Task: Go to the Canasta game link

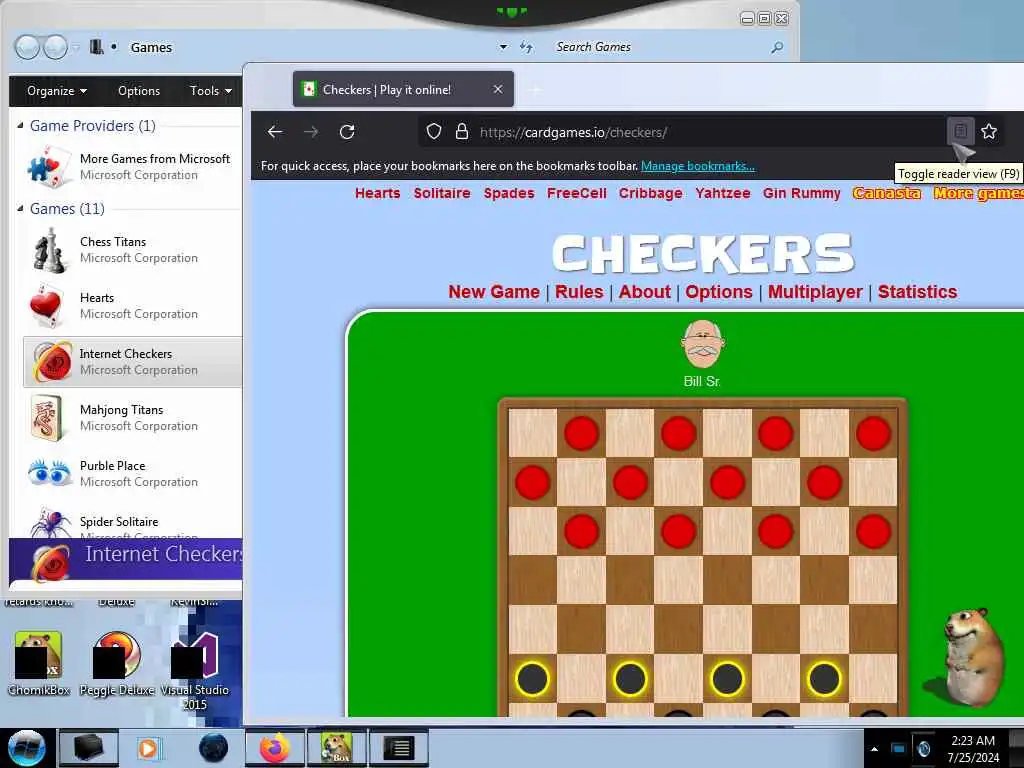Action: pyautogui.click(x=886, y=193)
